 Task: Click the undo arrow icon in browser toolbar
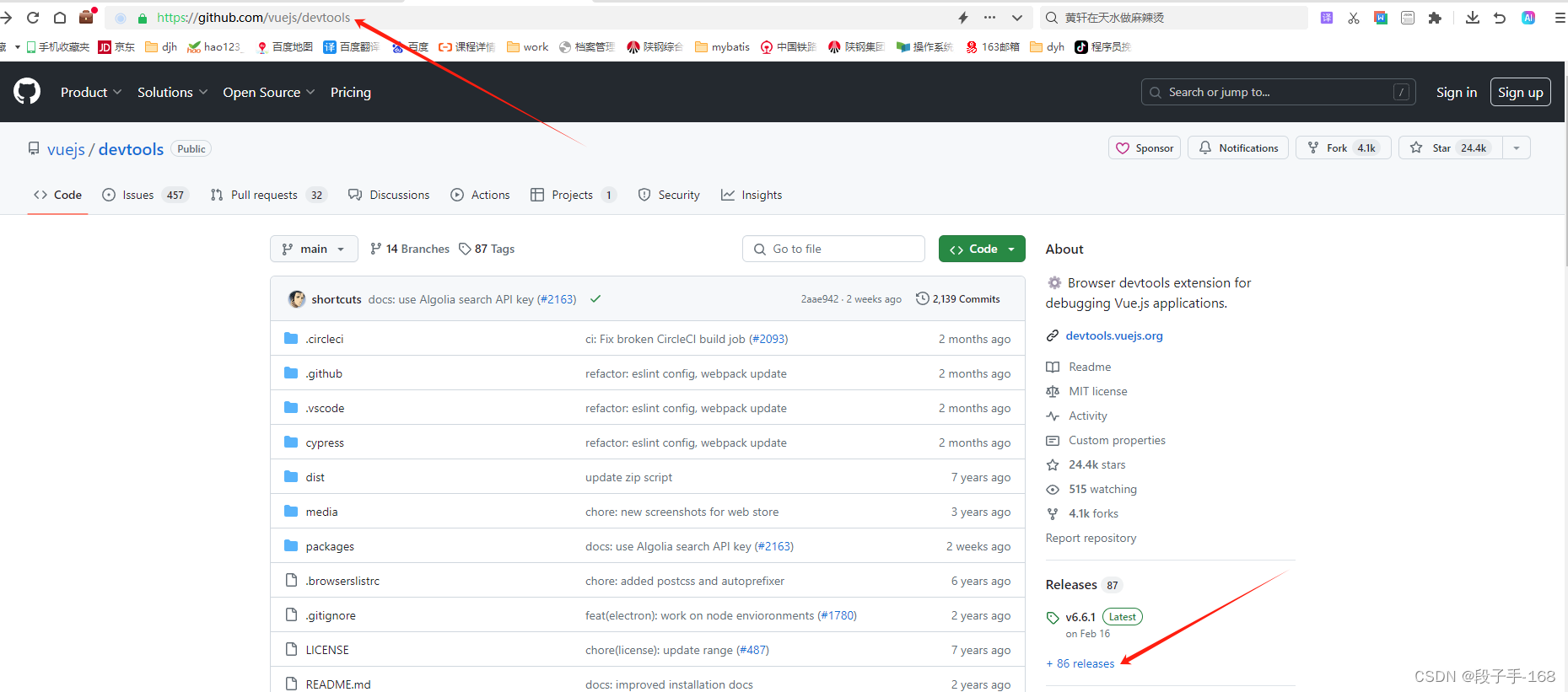point(1500,18)
